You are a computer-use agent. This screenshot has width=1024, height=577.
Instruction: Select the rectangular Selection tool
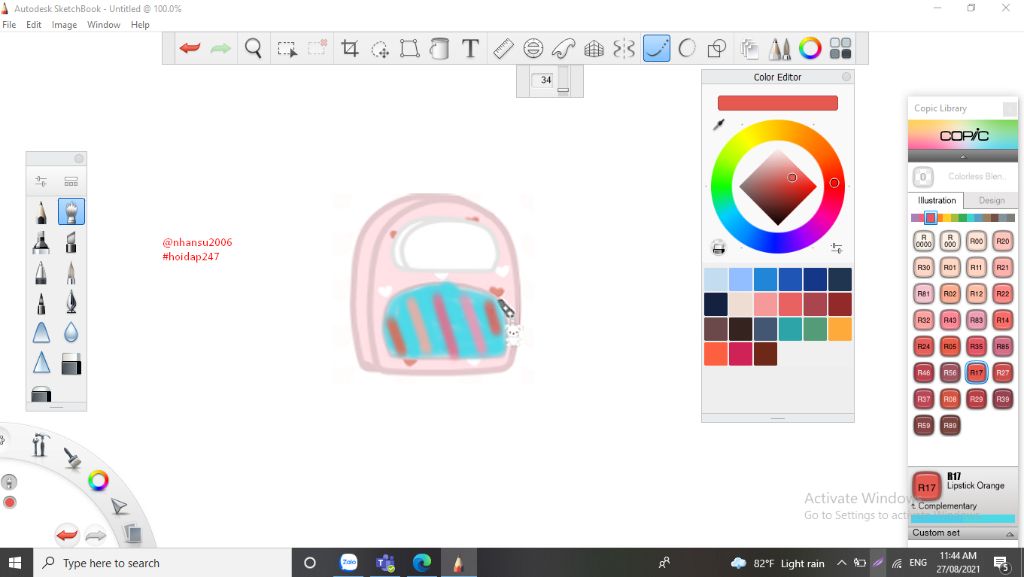point(287,49)
